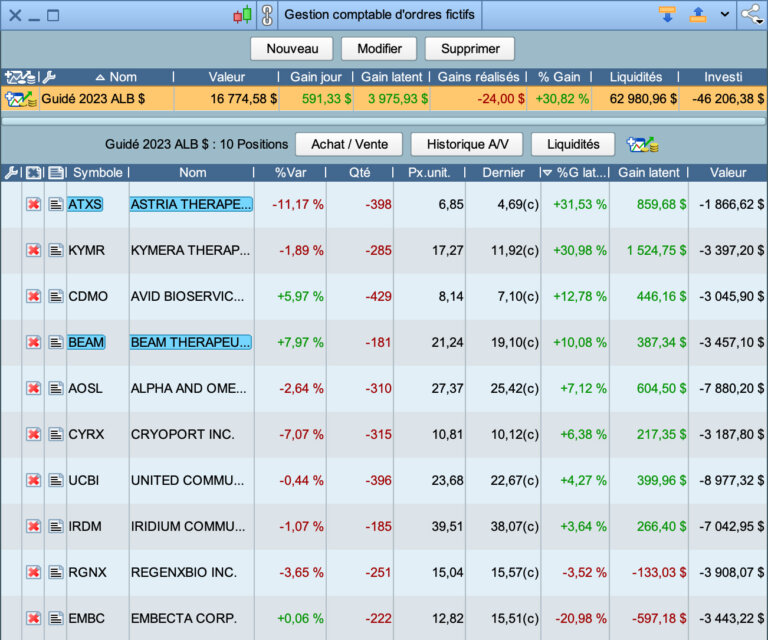Click the chain link icon in title bar
Viewport: 768px width, 640px height.
point(267,15)
